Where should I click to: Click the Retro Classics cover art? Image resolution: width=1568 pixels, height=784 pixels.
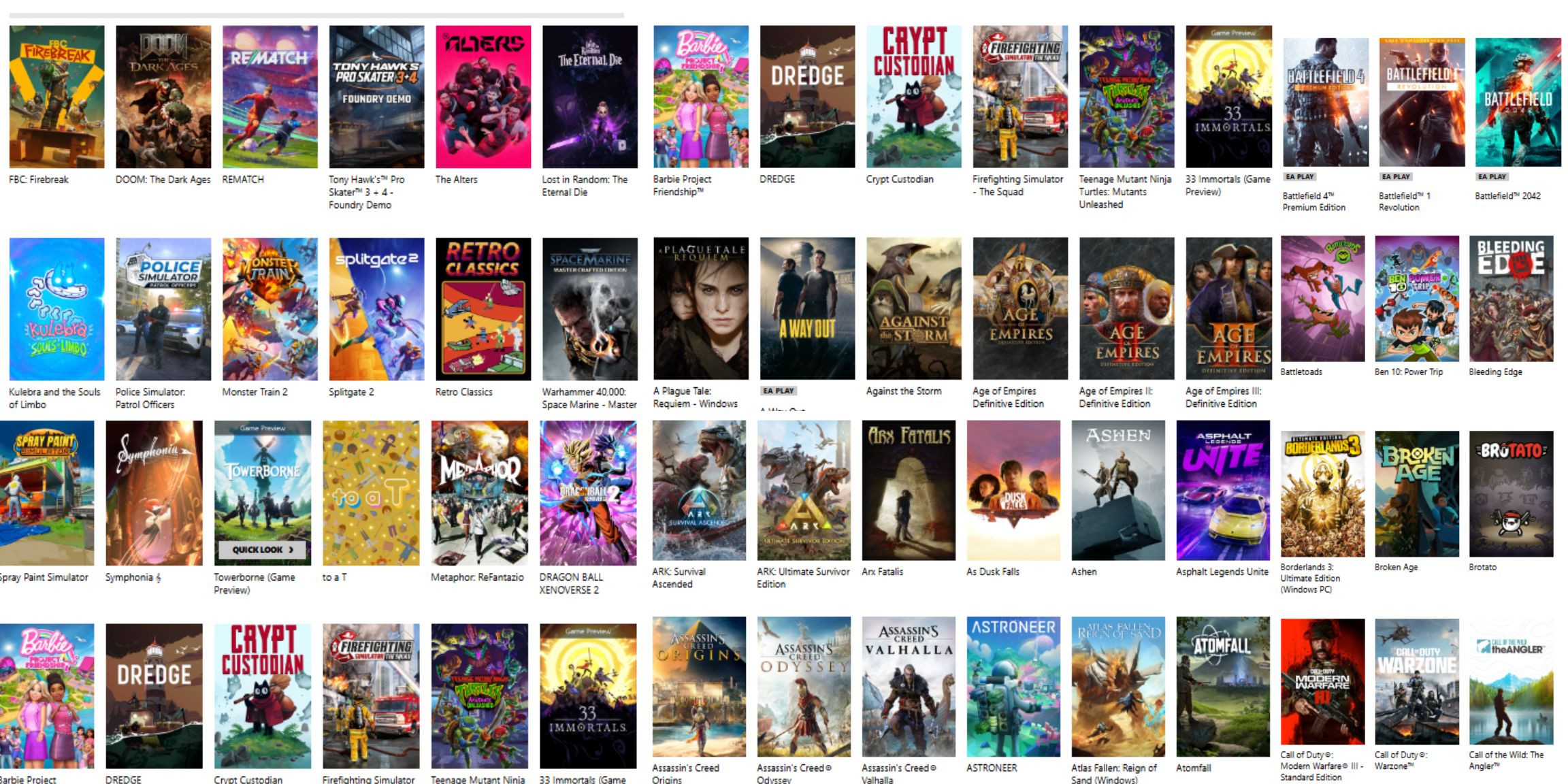[483, 309]
